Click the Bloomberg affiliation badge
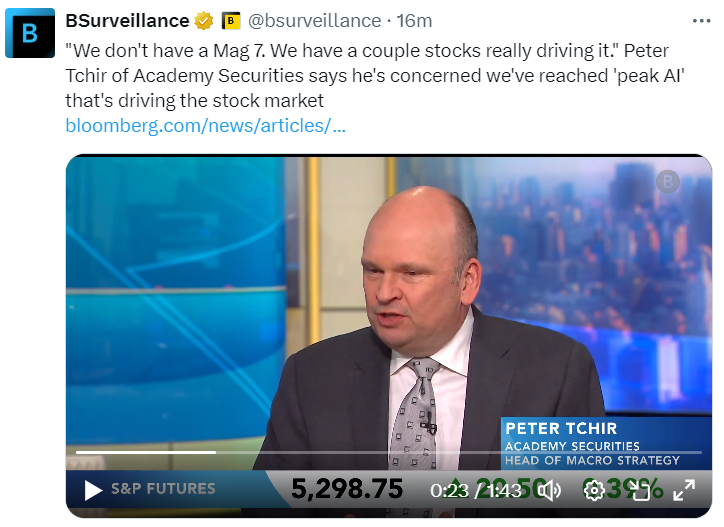This screenshot has width=724, height=527. [x=231, y=20]
